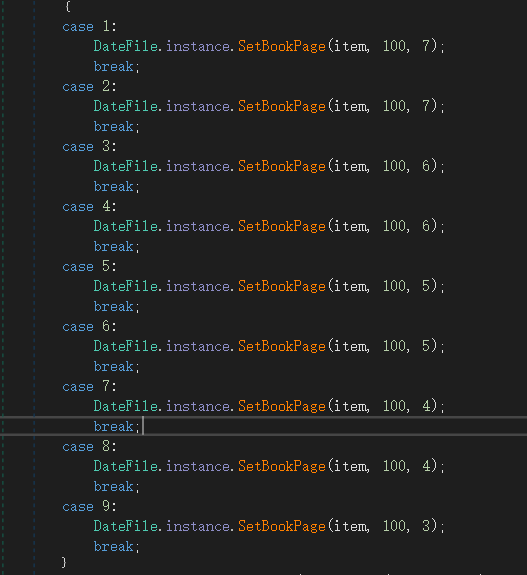This screenshot has width=527, height=575.
Task: Click the 'case 6:' label
Action: tap(89, 326)
